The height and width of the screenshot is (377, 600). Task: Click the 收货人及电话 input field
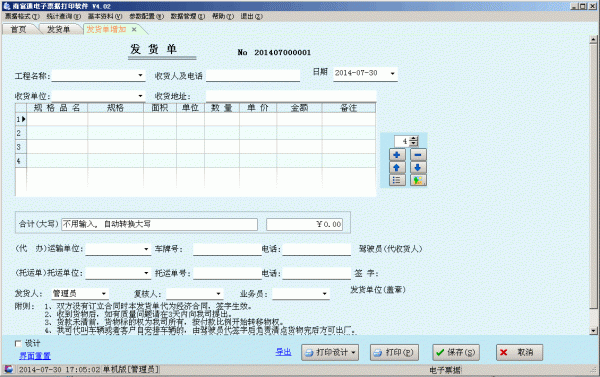coord(253,75)
